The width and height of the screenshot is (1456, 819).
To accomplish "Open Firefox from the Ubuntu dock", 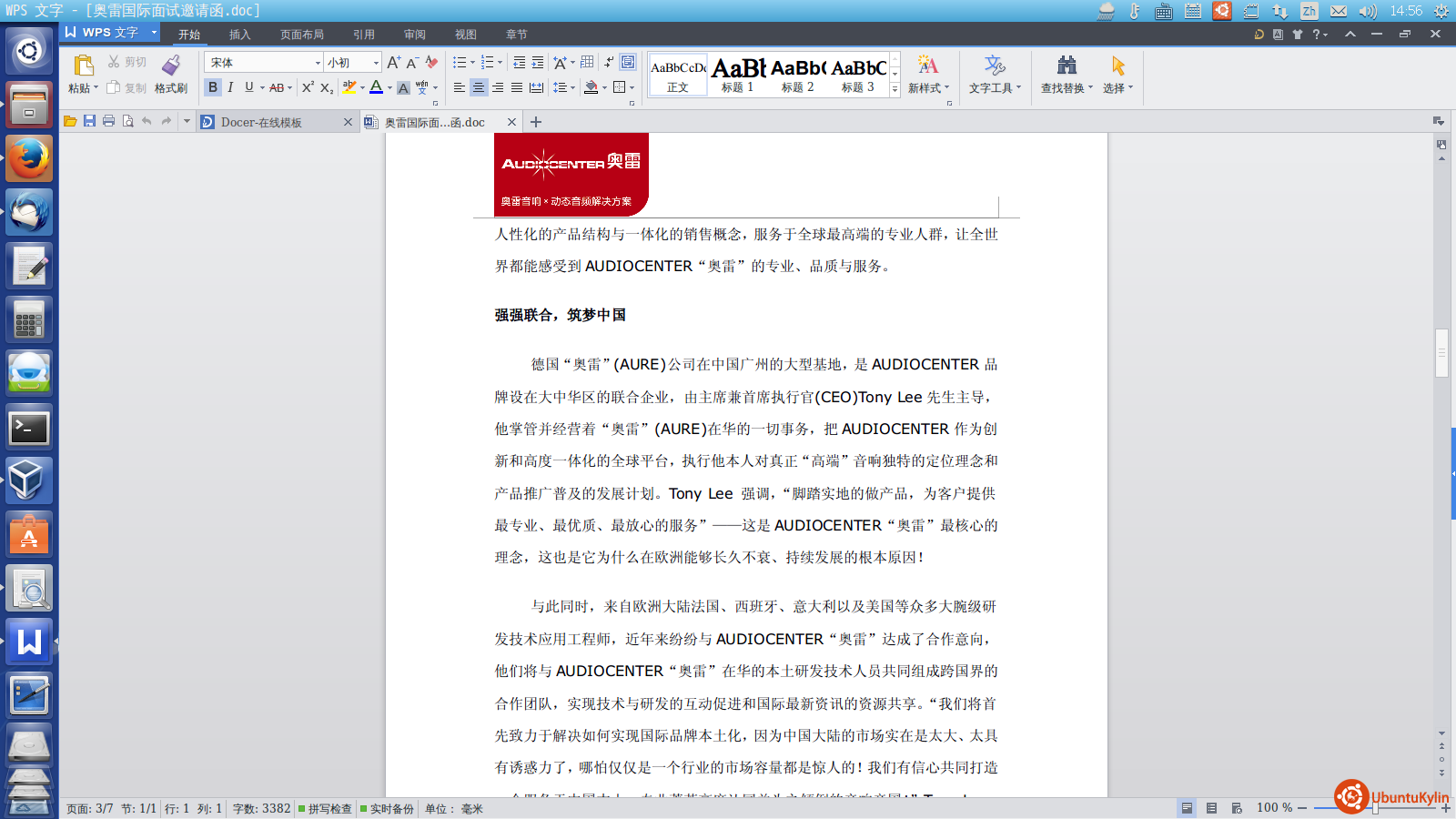I will click(29, 158).
